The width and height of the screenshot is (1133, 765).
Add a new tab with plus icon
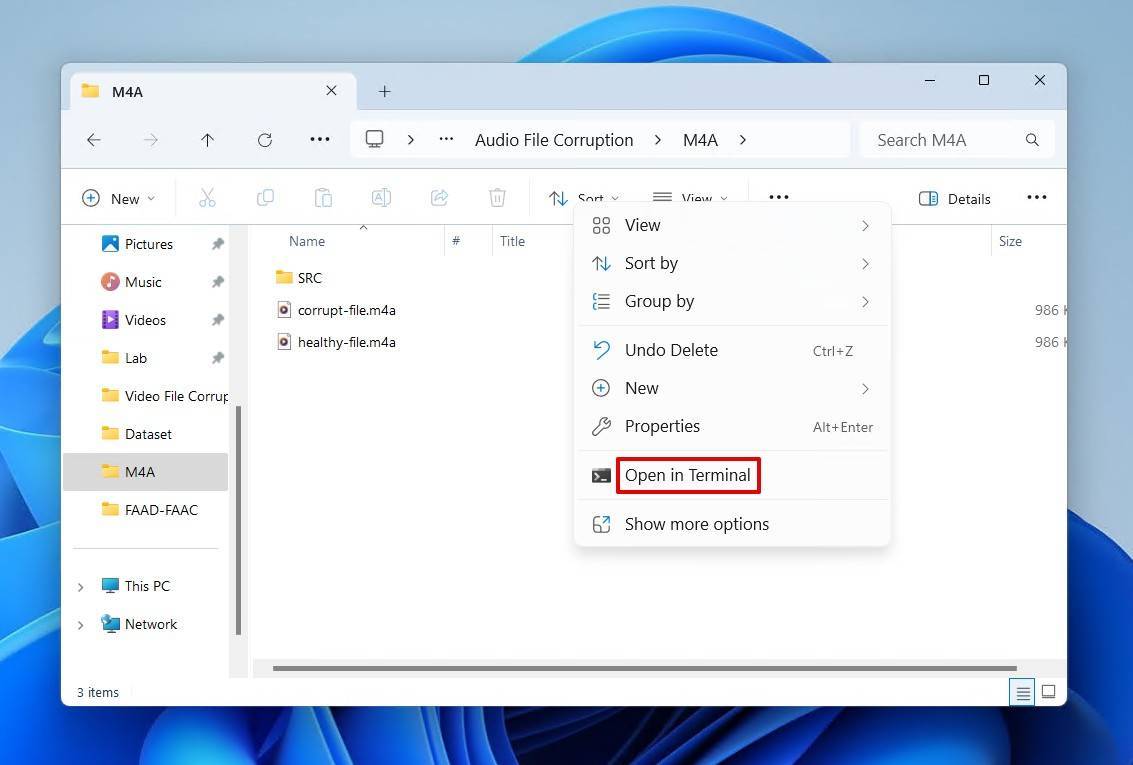(x=384, y=91)
